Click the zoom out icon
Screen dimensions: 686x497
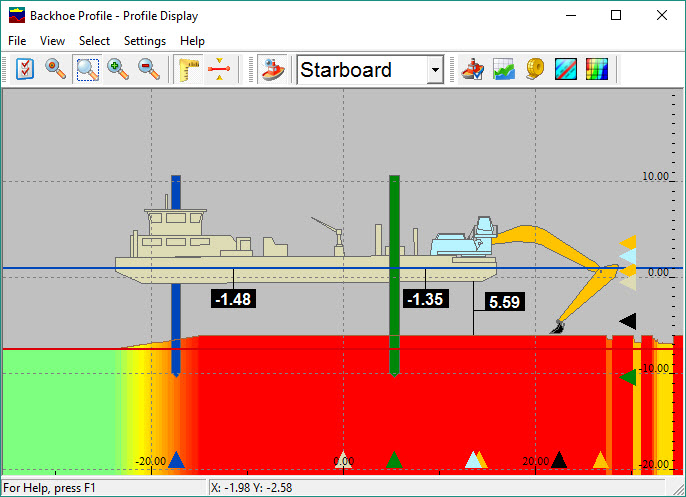[x=149, y=69]
